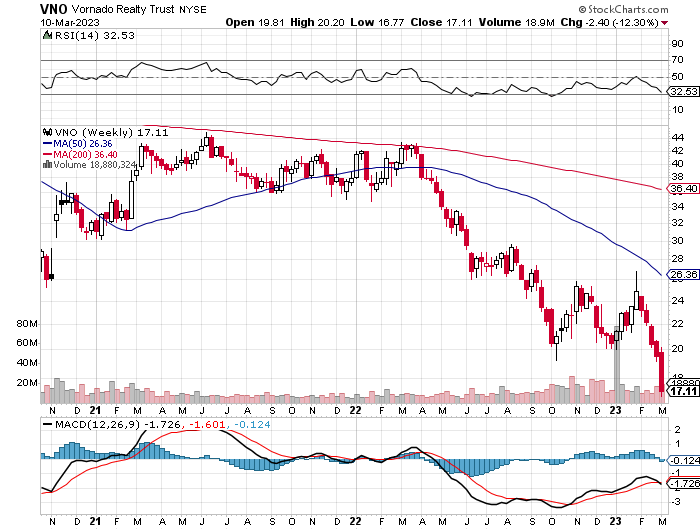700x530 pixels.
Task: Click the MA(50) 26.36 legend entry
Action: click(83, 144)
